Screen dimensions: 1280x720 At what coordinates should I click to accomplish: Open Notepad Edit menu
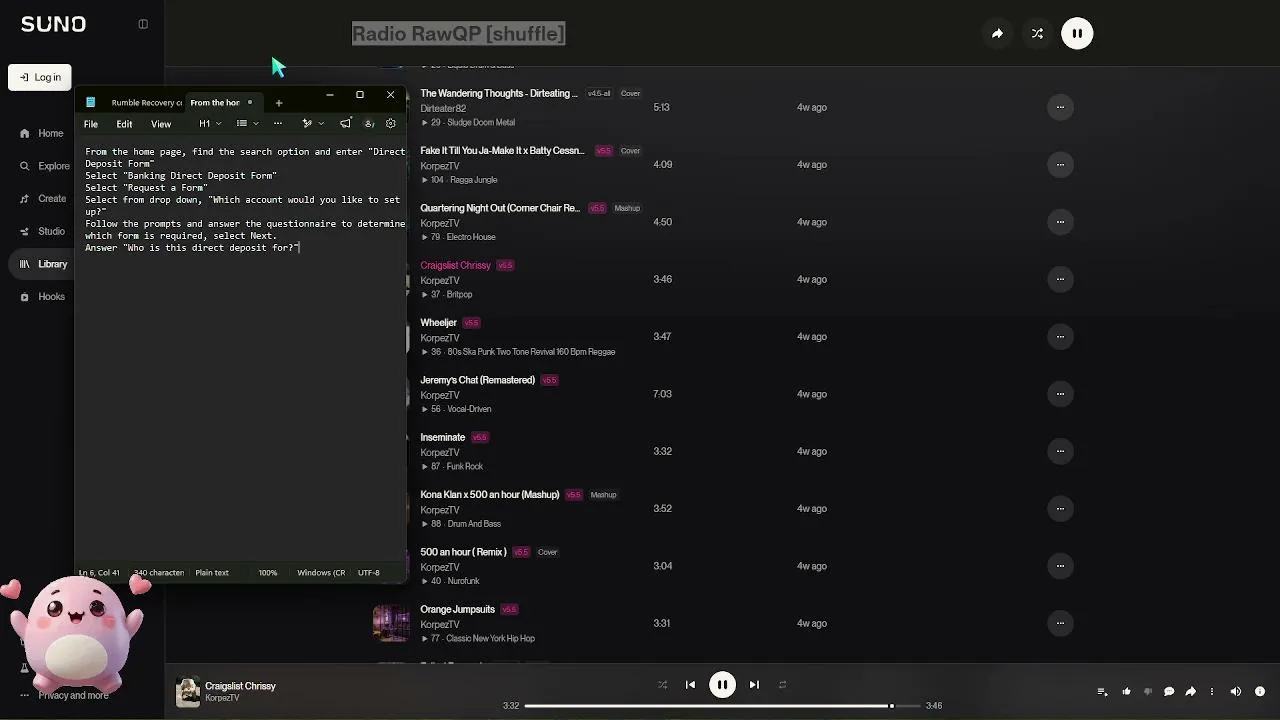click(x=124, y=124)
